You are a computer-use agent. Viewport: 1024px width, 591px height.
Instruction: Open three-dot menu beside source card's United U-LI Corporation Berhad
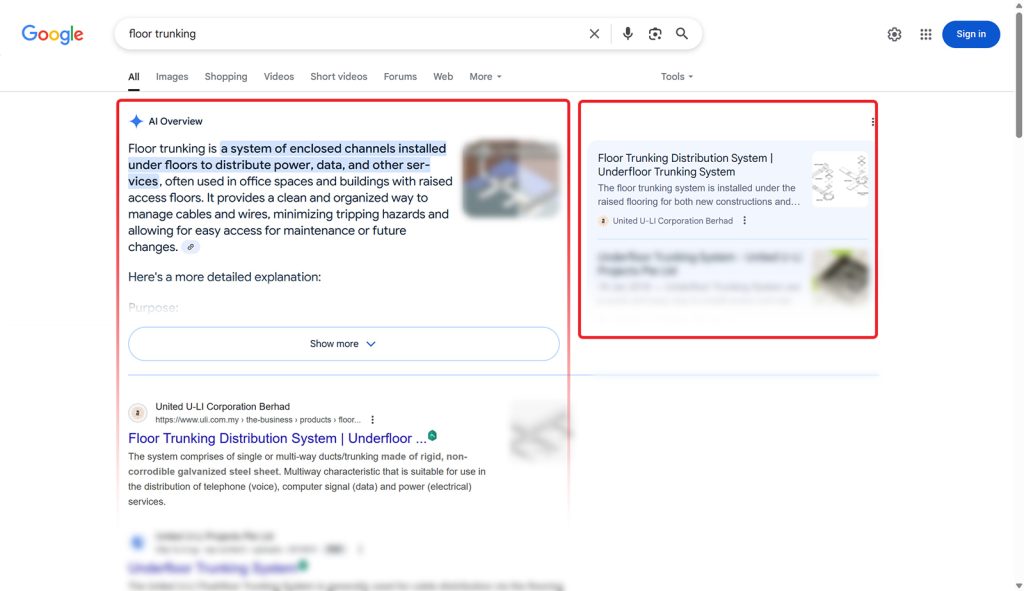pos(744,221)
